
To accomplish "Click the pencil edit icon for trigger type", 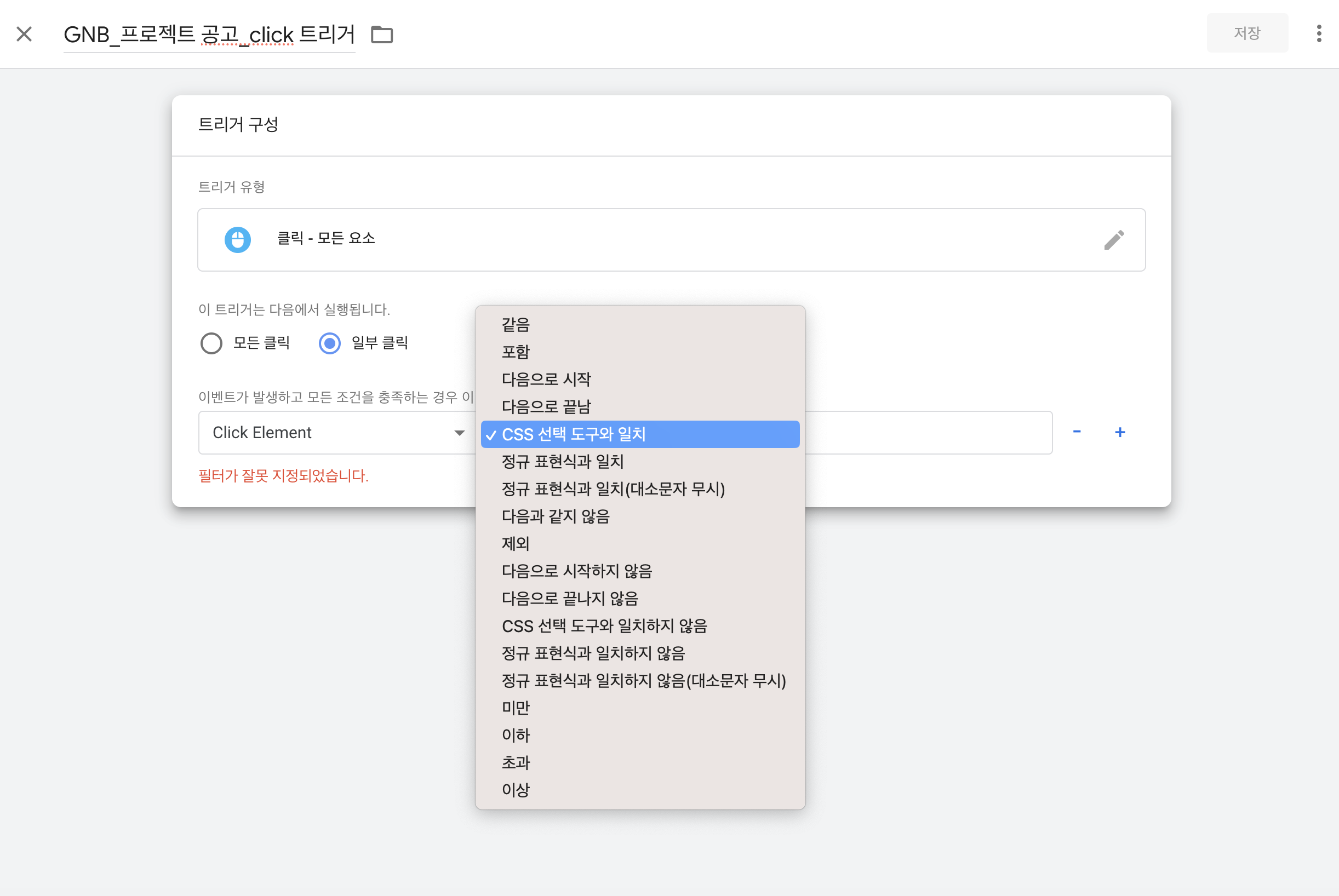I will click(1114, 240).
